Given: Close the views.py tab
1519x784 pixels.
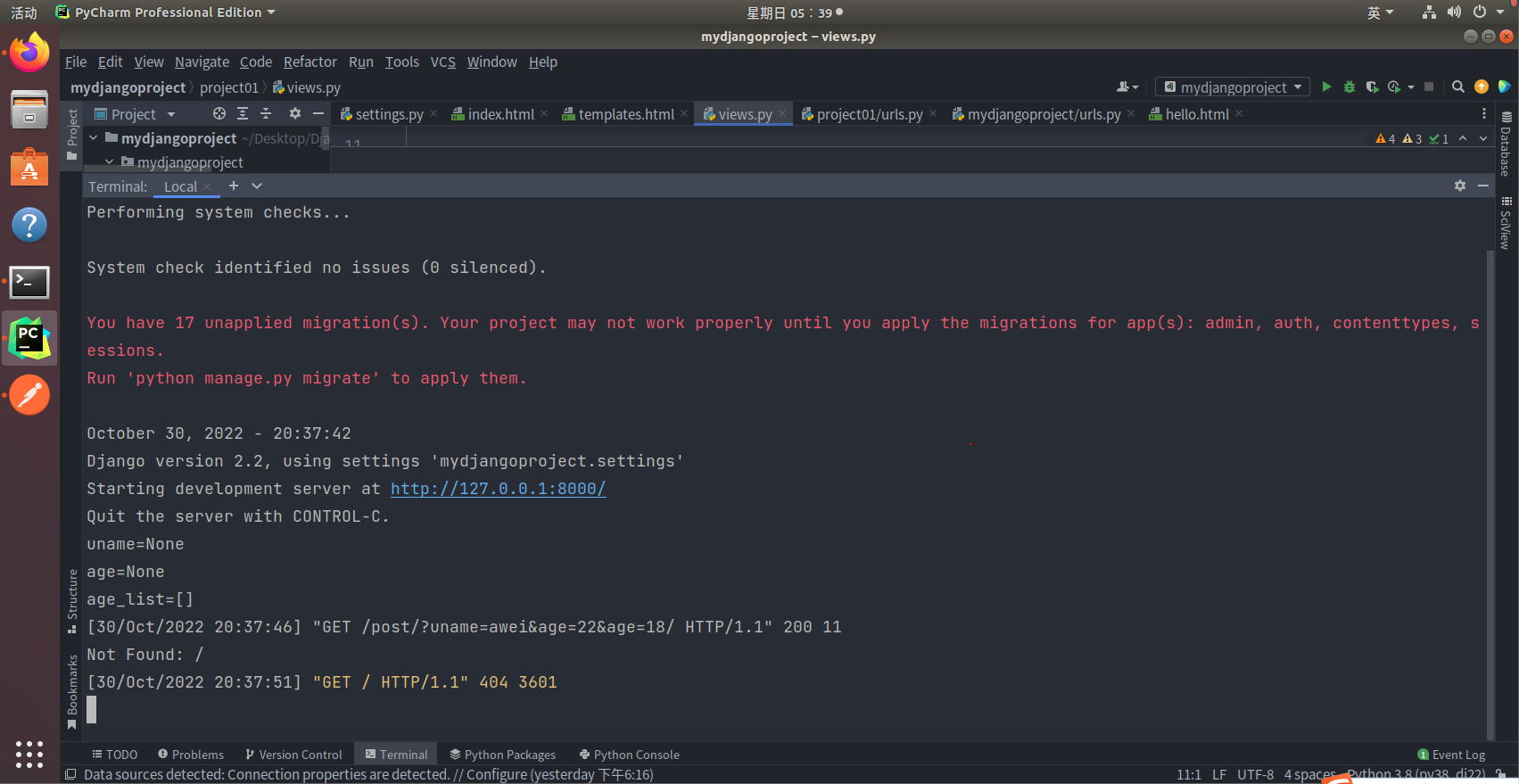Looking at the screenshot, I should point(782,113).
